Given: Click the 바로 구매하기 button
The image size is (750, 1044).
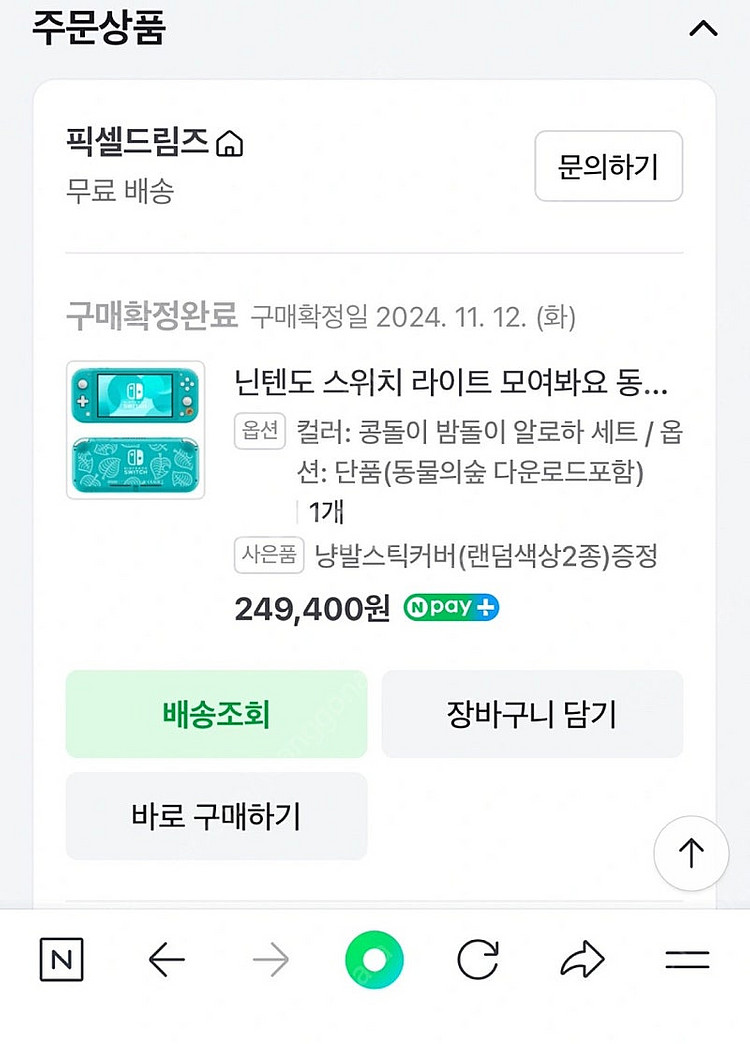Looking at the screenshot, I should point(216,816).
